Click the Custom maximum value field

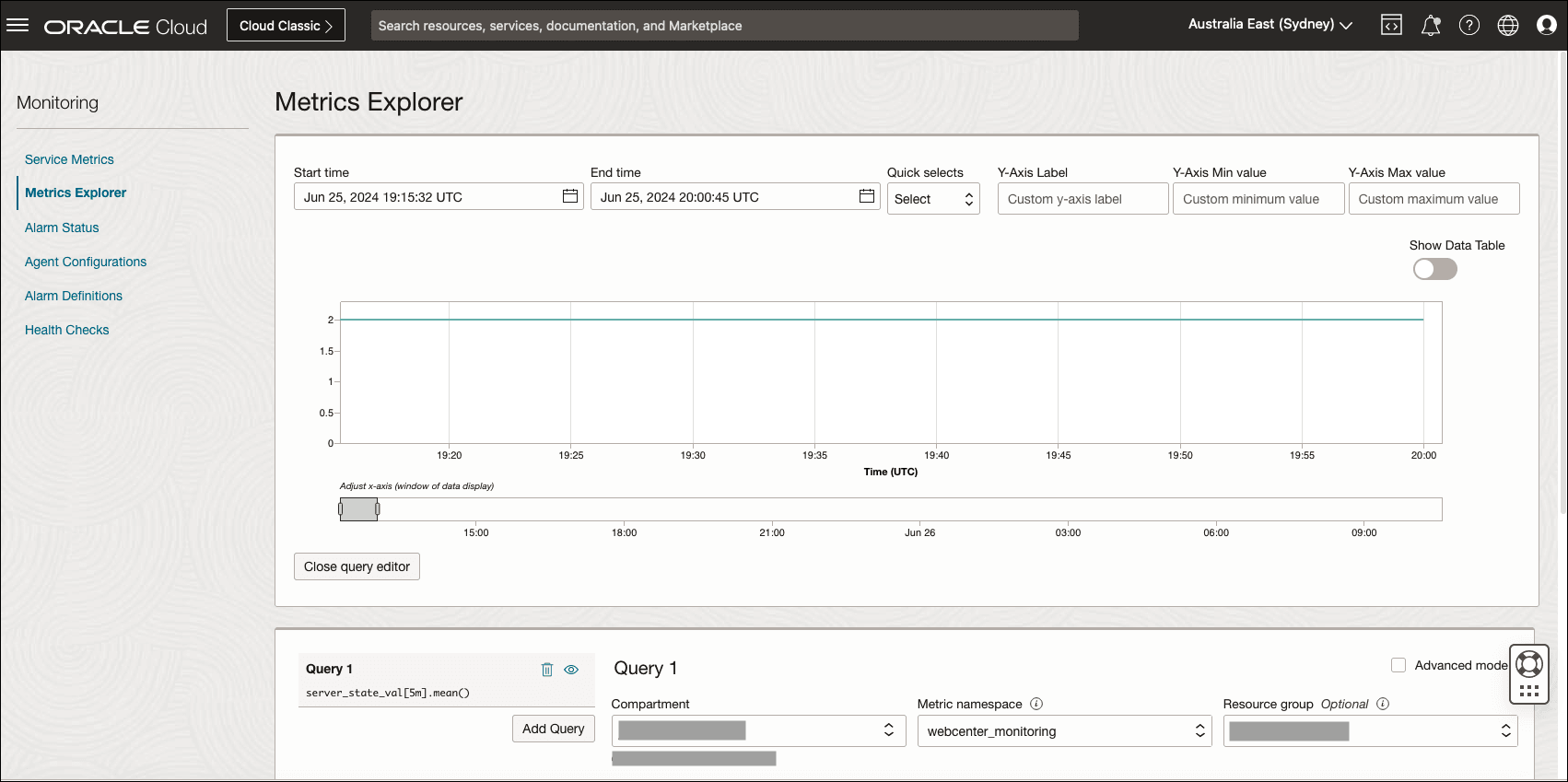[1433, 199]
